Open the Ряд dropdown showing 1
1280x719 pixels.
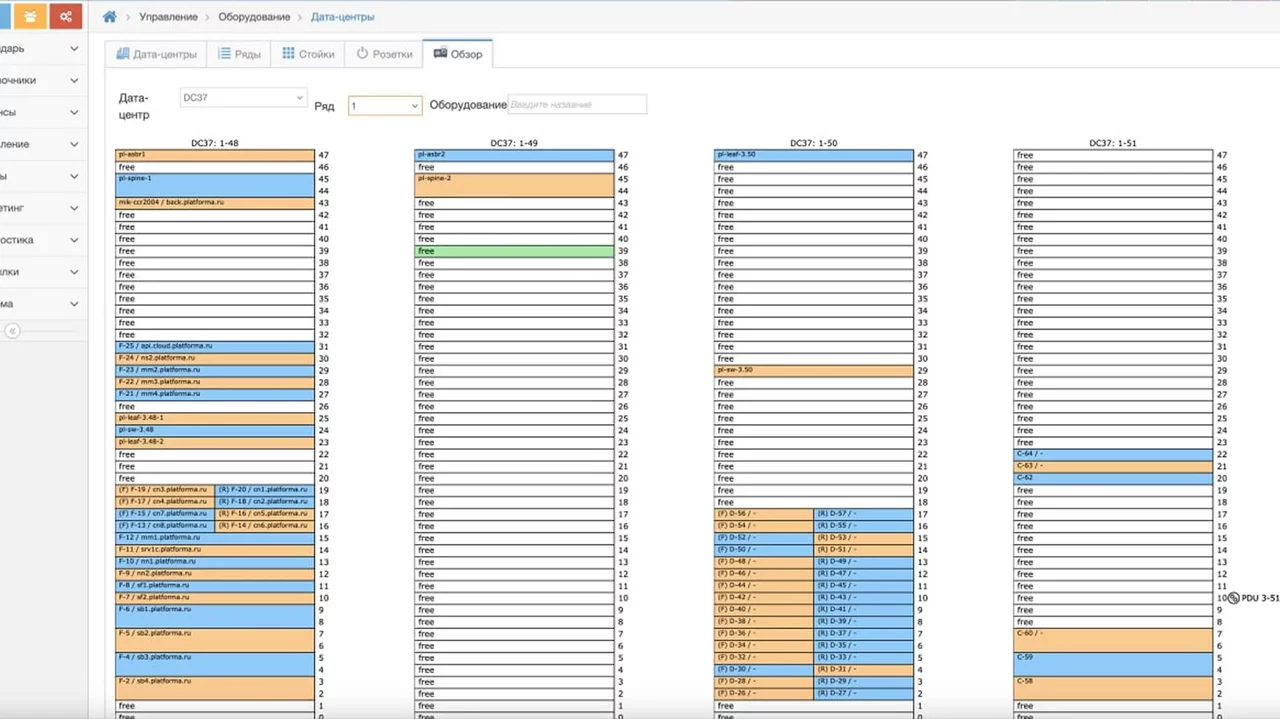(385, 105)
